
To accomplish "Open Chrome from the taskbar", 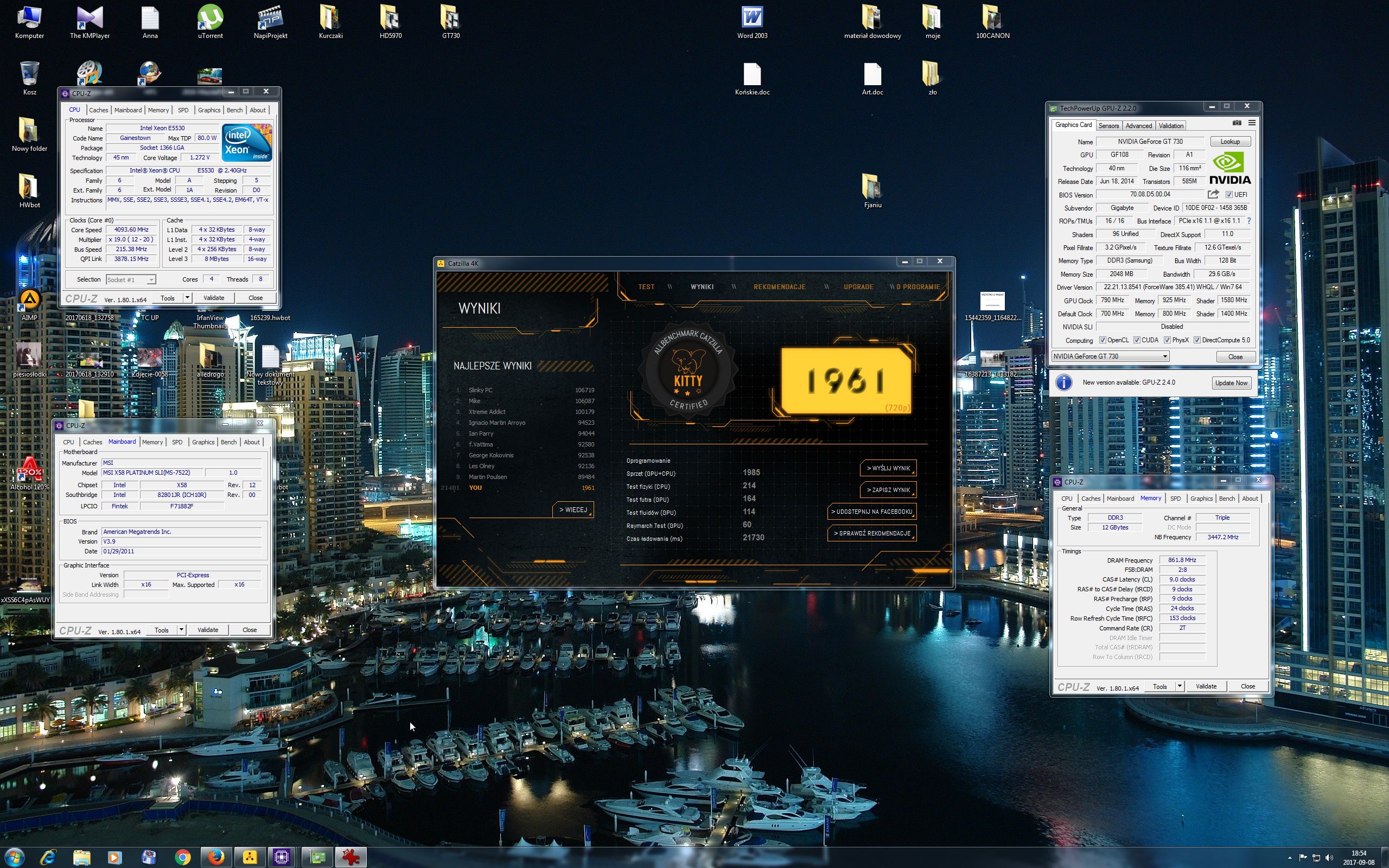I will (182, 857).
